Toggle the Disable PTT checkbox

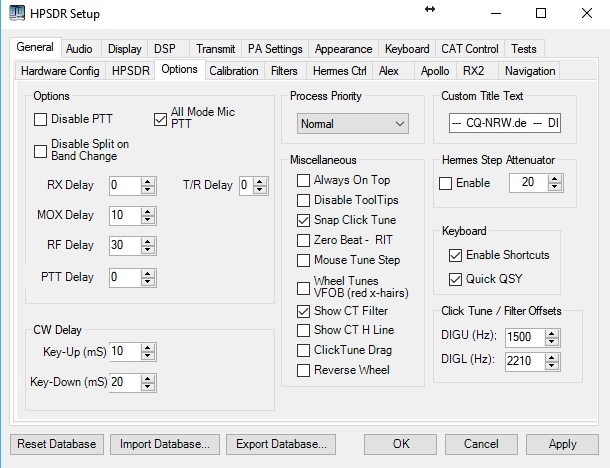click(x=40, y=119)
